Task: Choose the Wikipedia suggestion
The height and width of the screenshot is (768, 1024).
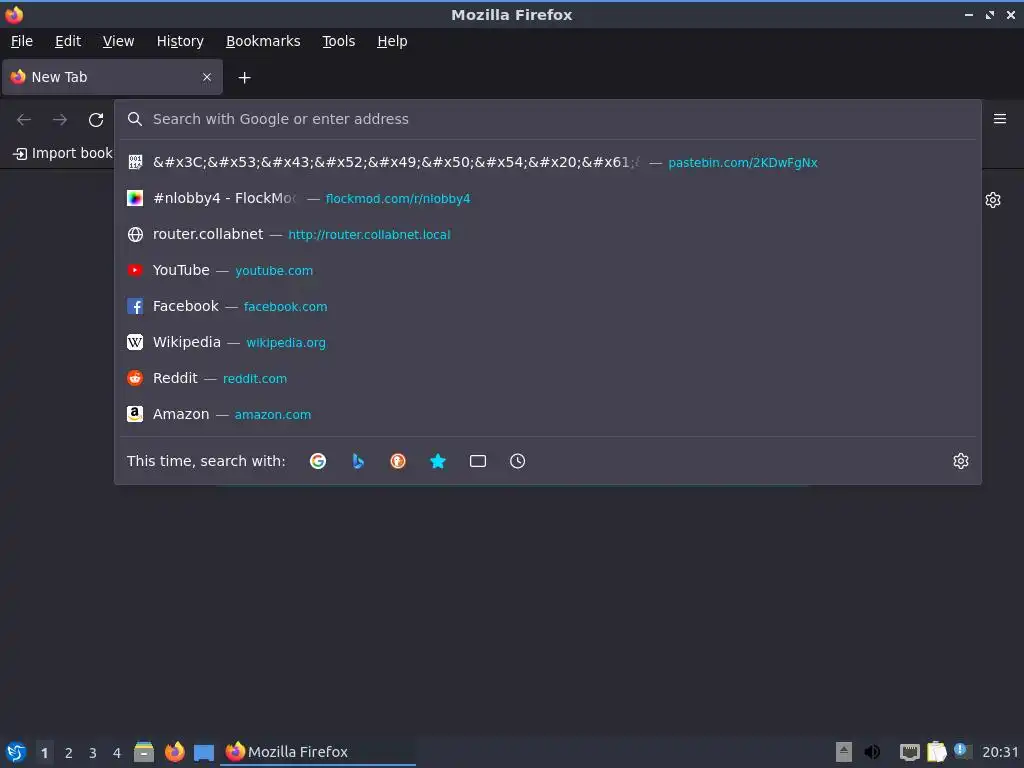Action: 549,342
